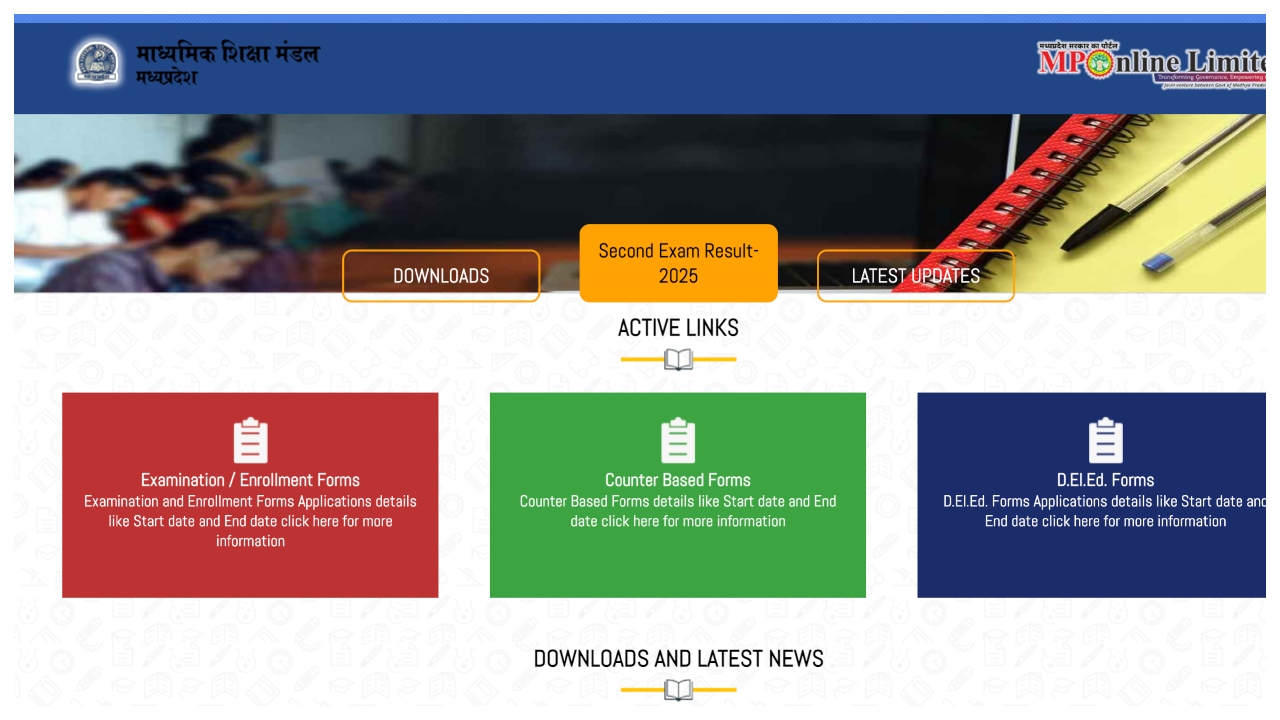Click clipboard icon in Examination / Enrollment card
The image size is (1280, 720).
click(x=250, y=441)
